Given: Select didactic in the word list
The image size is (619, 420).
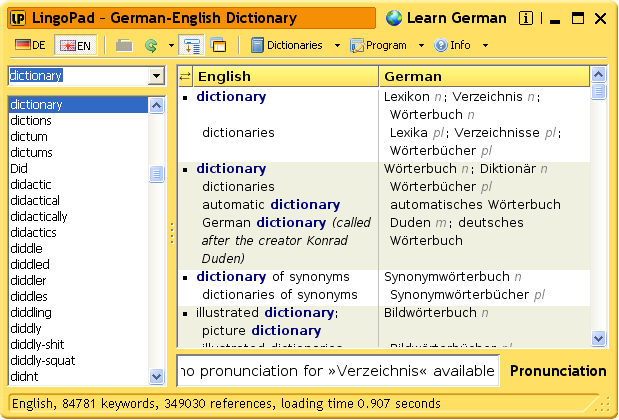Looking at the screenshot, I should (78, 185).
